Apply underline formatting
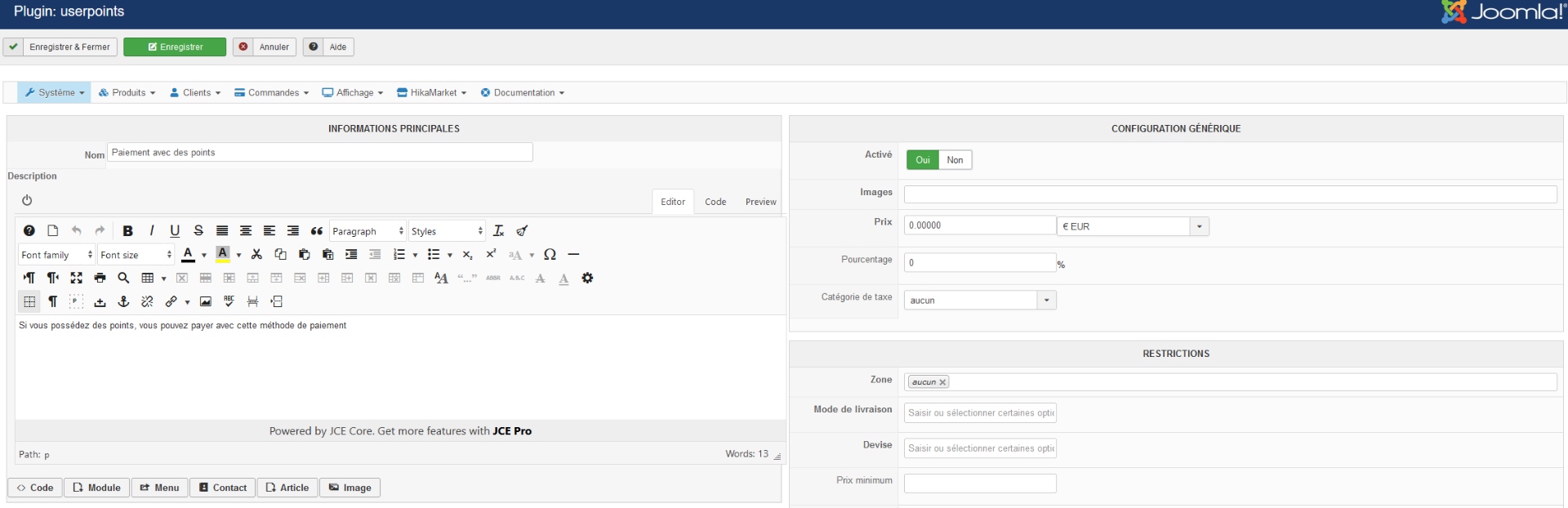Image resolution: width=1568 pixels, height=508 pixels. [175, 231]
